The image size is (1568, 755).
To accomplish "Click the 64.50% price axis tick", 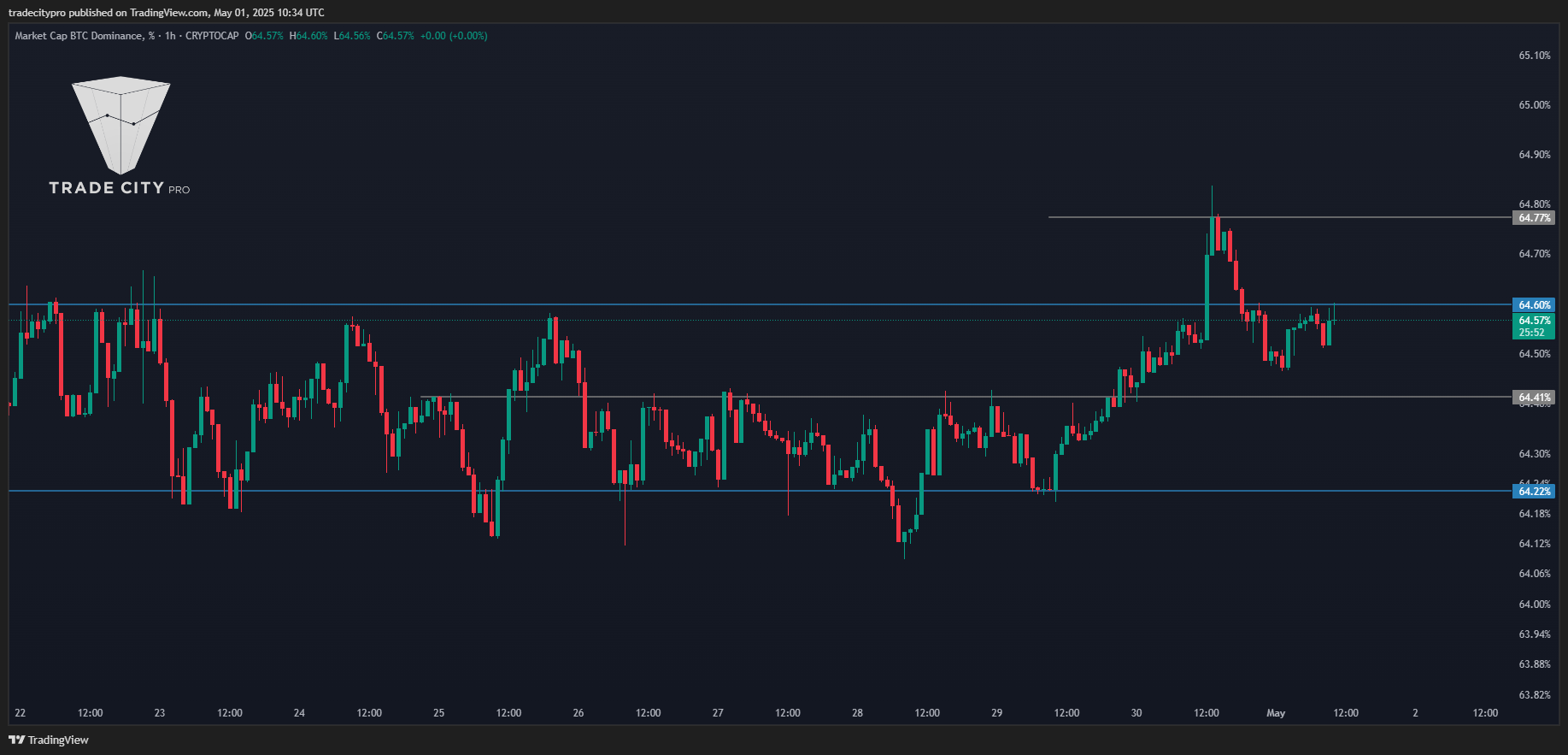I will click(x=1535, y=354).
